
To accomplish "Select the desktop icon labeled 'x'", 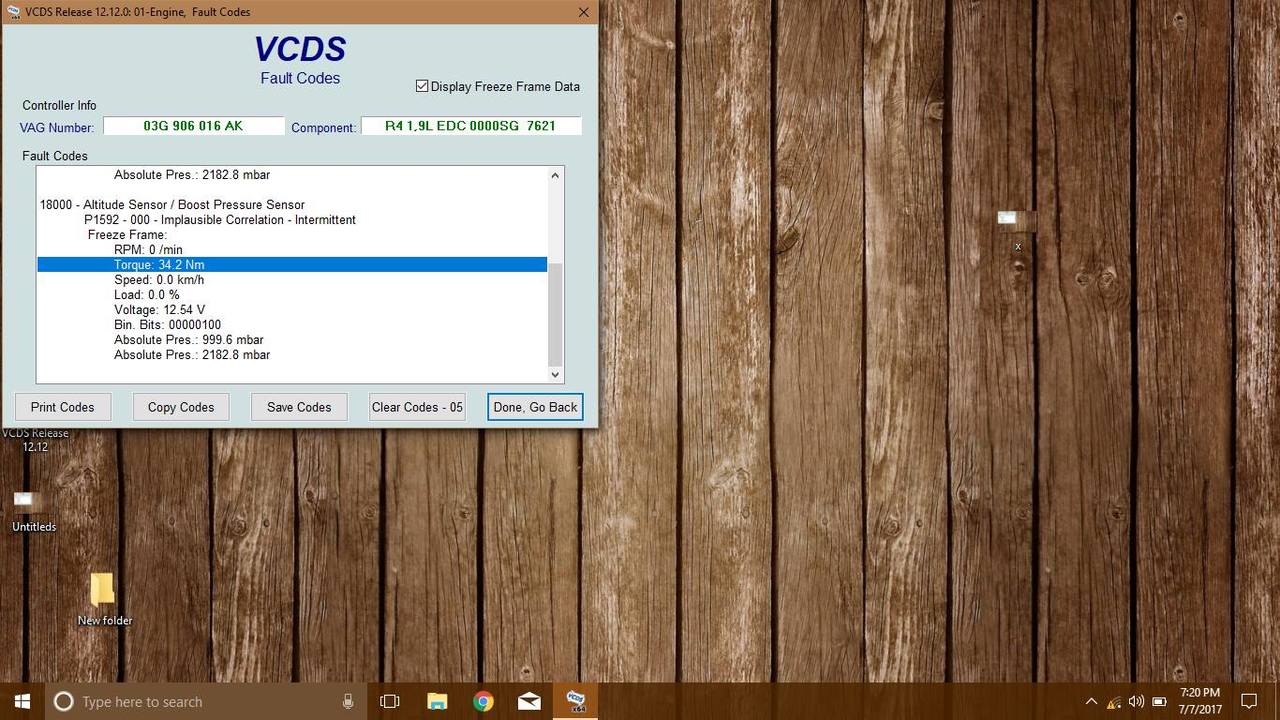I will point(1017,229).
